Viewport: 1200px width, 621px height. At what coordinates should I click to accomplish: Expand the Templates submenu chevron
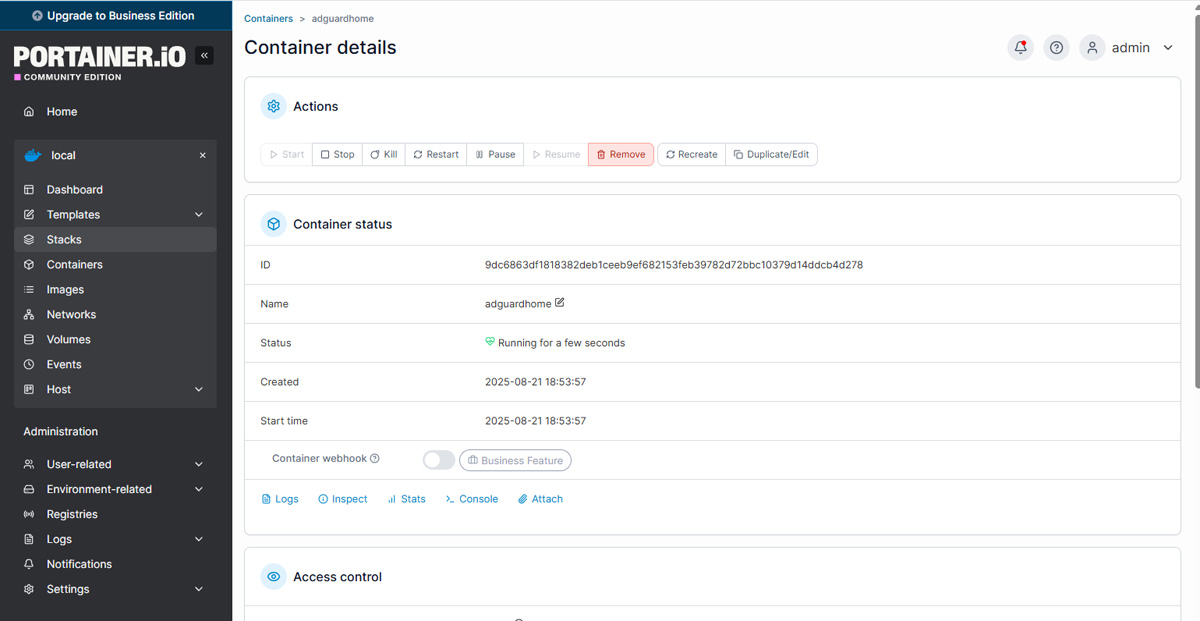[x=198, y=215]
